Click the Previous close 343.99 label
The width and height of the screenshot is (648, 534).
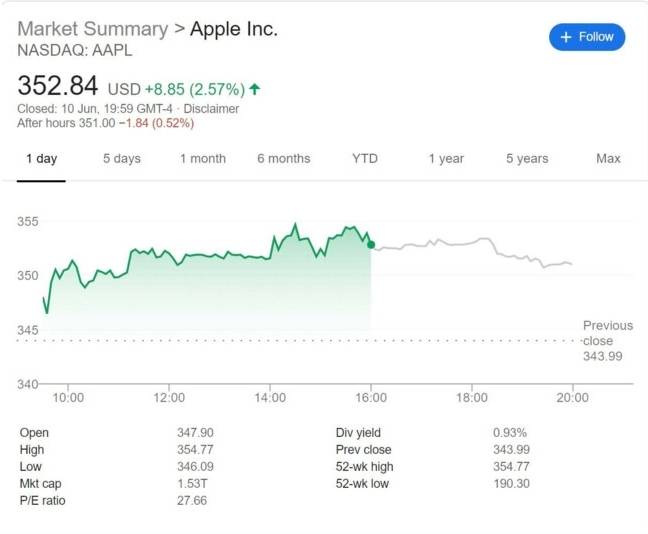click(x=607, y=340)
